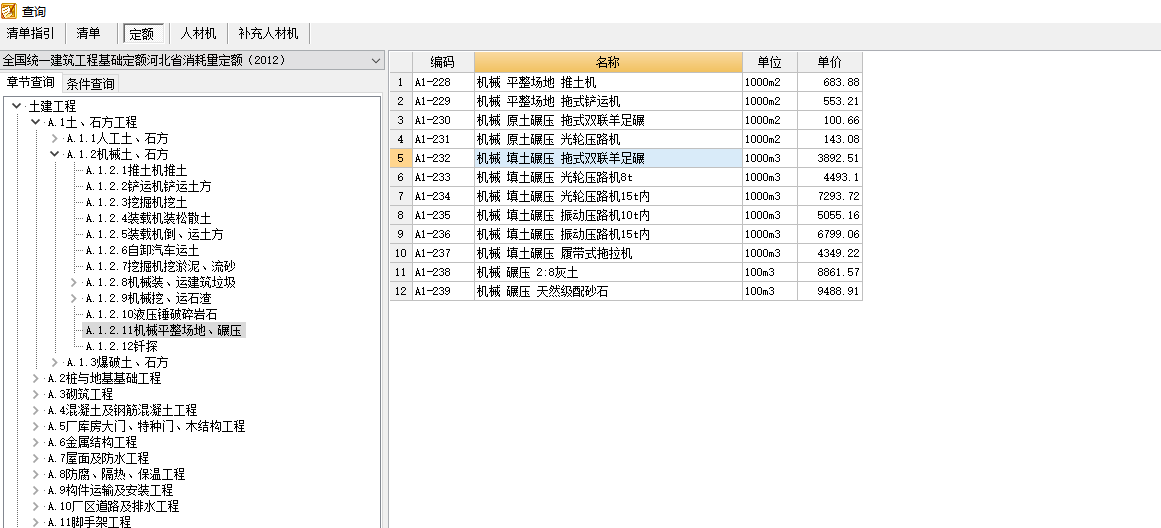Click the code cell A1-236
1161x528 pixels.
pyautogui.click(x=443, y=234)
